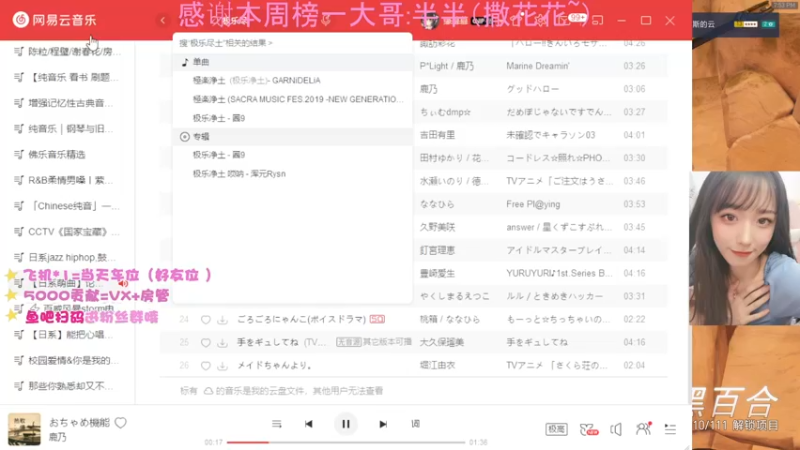800x450 pixels.
Task: Go to the previous track
Action: 309,424
